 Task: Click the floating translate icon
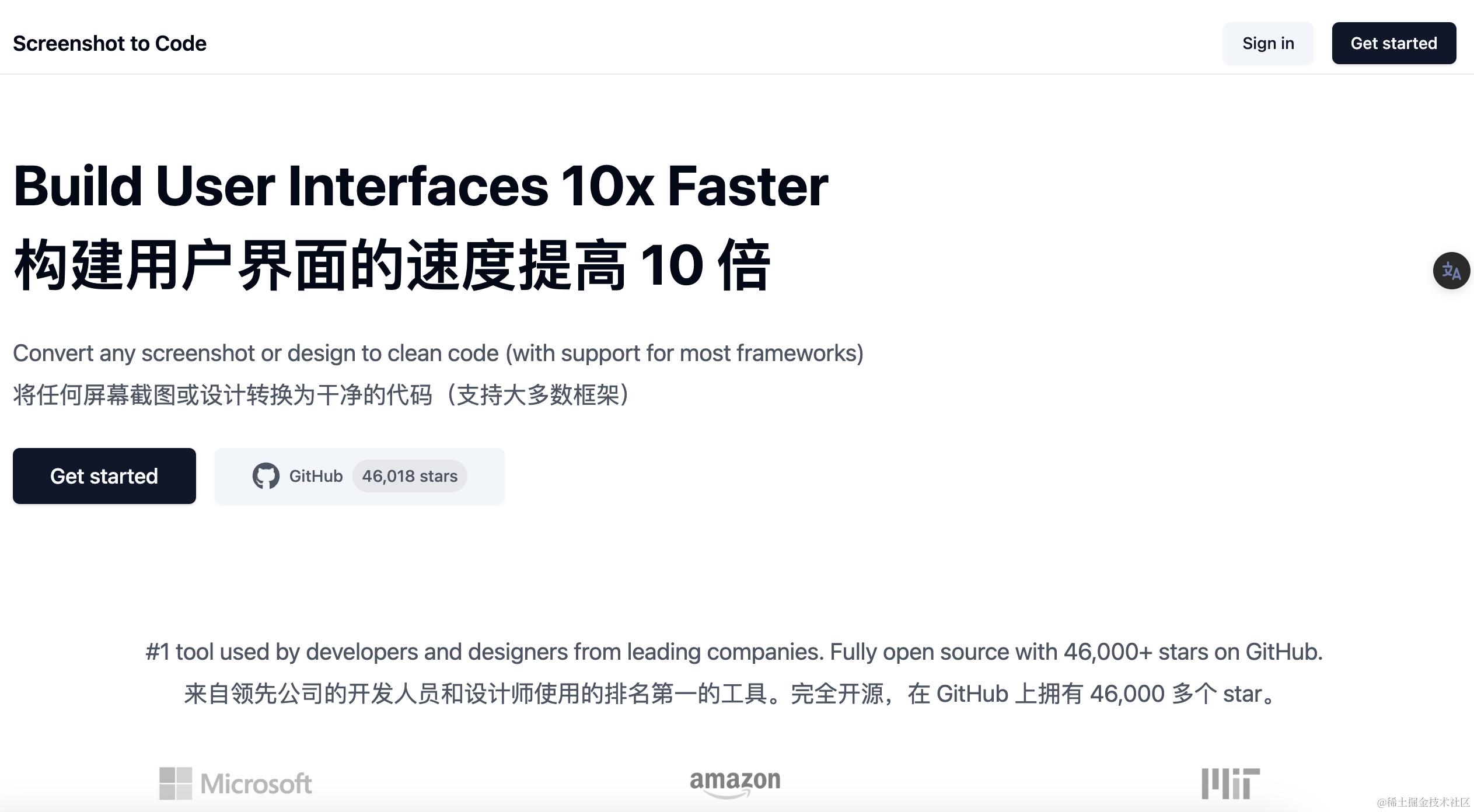tap(1451, 271)
